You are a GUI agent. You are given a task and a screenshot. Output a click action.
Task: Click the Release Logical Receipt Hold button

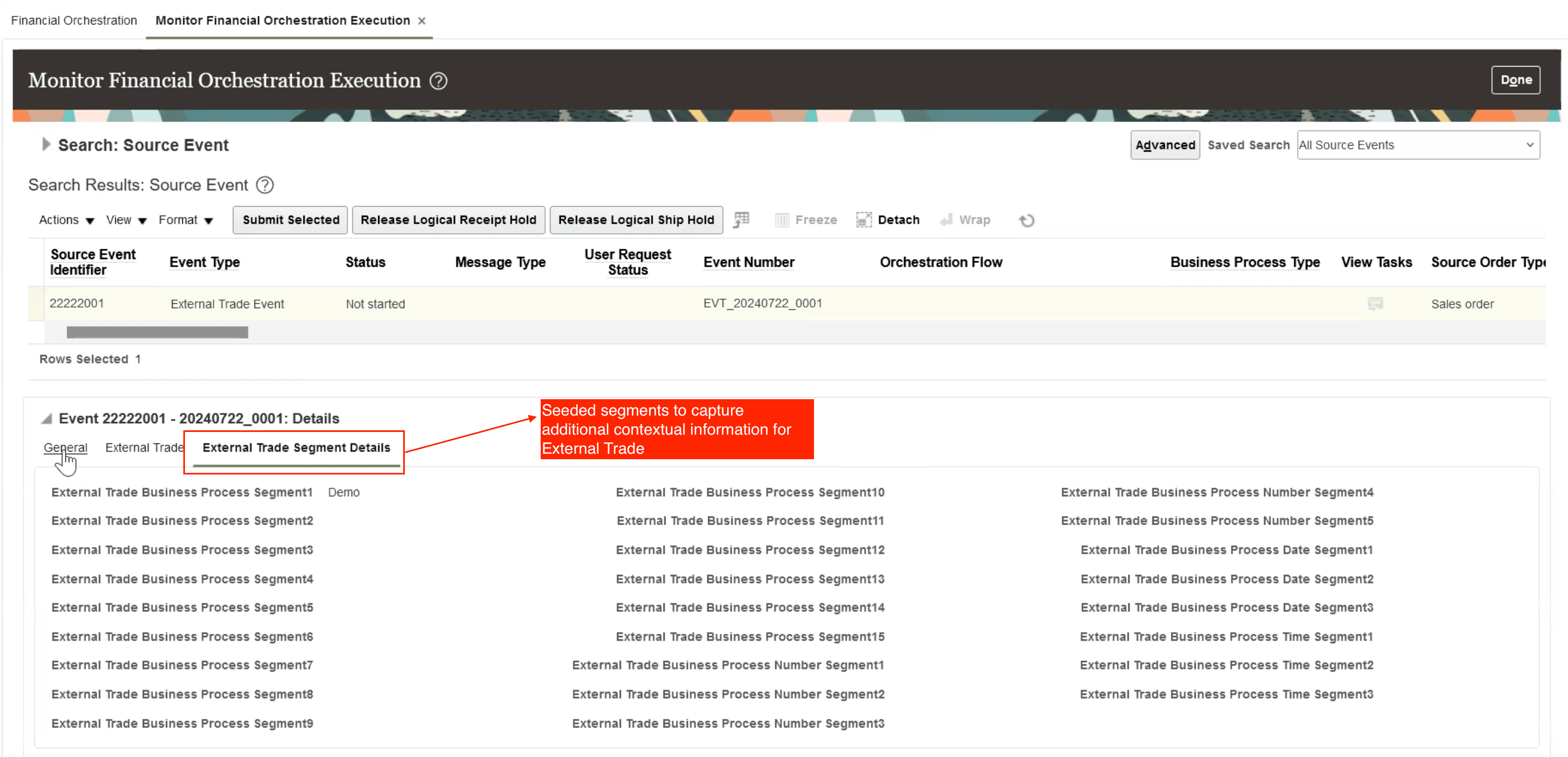click(448, 220)
